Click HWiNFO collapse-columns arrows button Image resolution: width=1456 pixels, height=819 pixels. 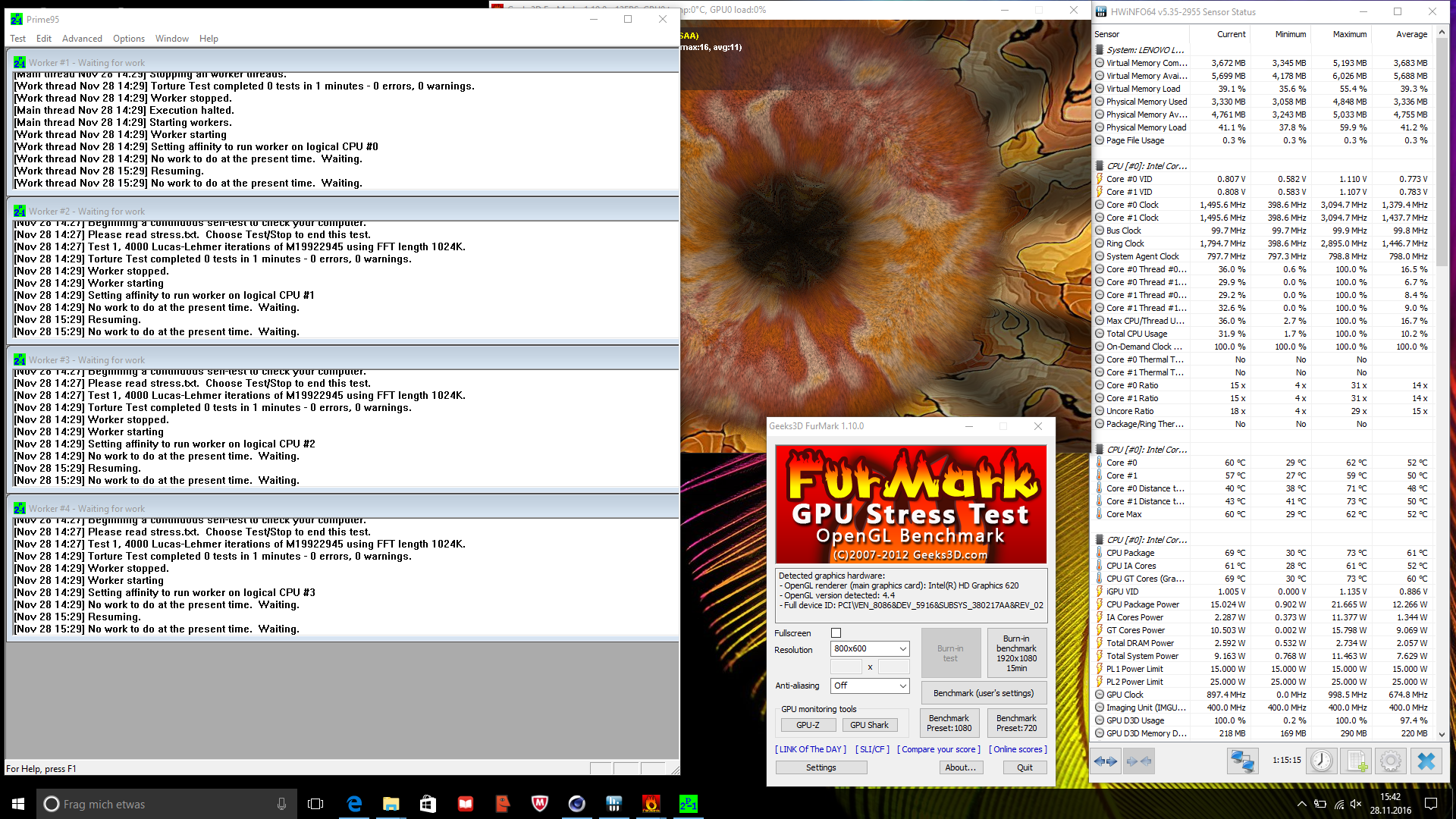tap(1139, 761)
